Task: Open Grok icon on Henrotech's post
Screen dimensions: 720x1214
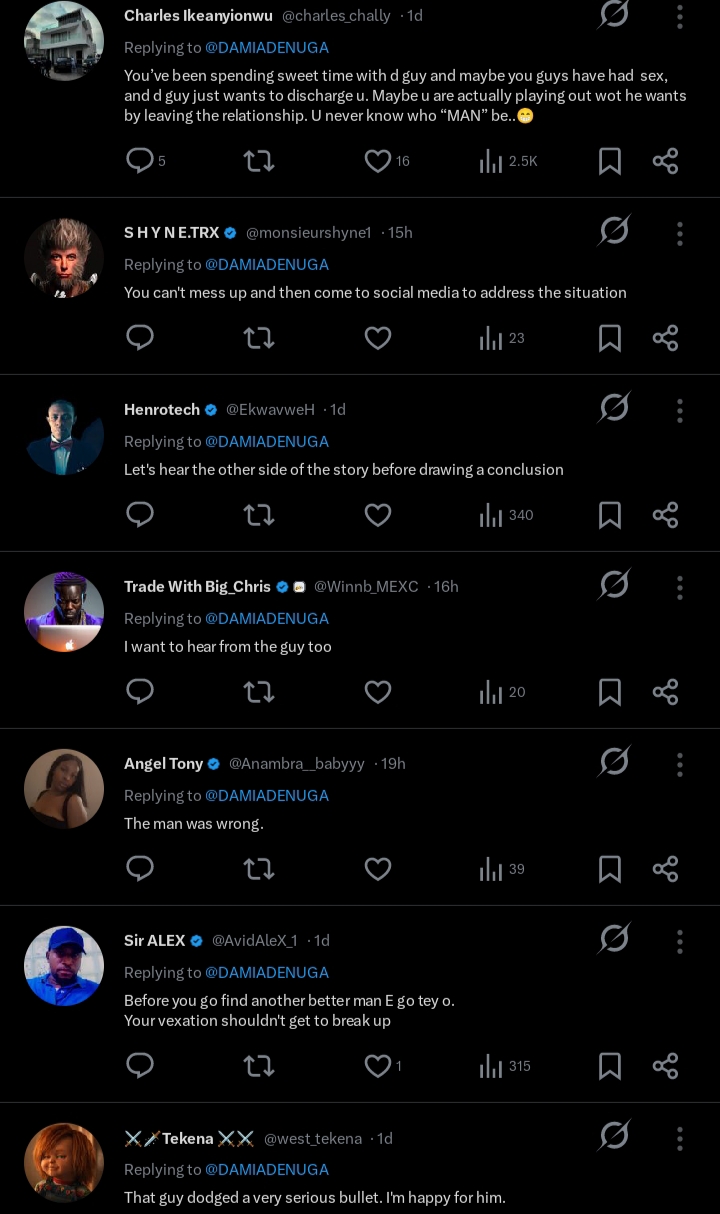Action: (614, 408)
